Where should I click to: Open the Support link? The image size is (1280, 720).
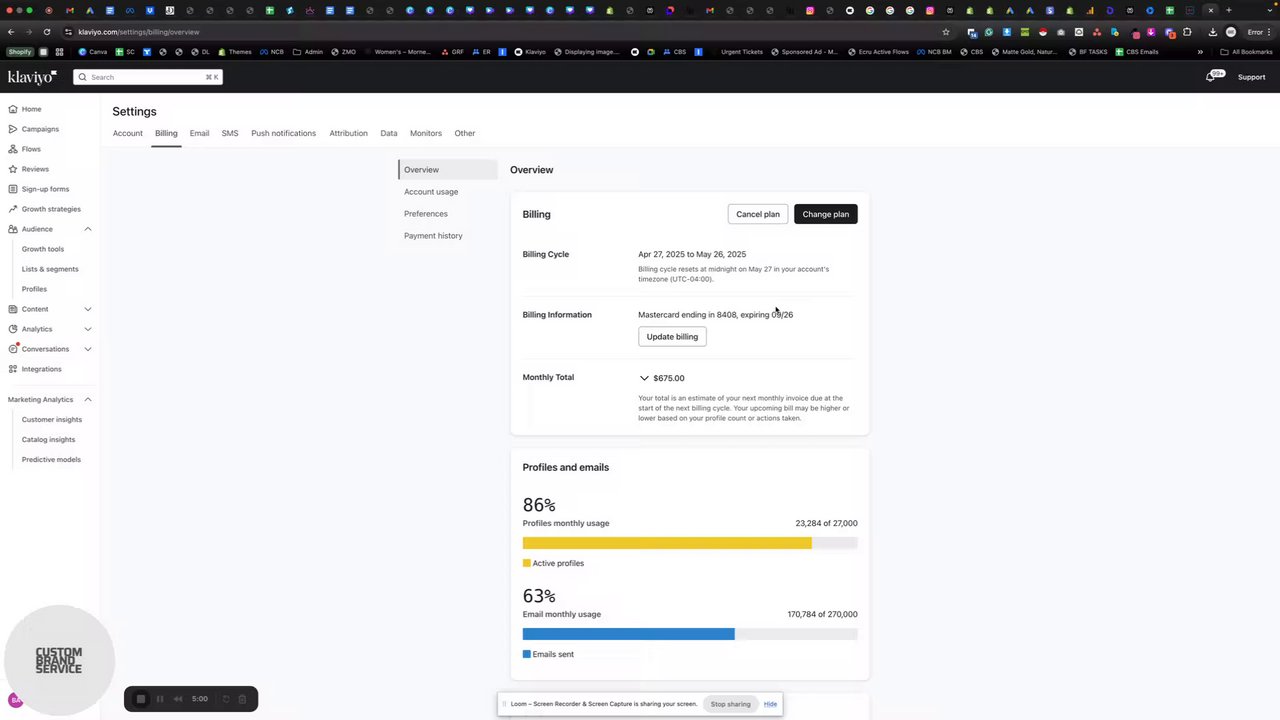point(1251,77)
